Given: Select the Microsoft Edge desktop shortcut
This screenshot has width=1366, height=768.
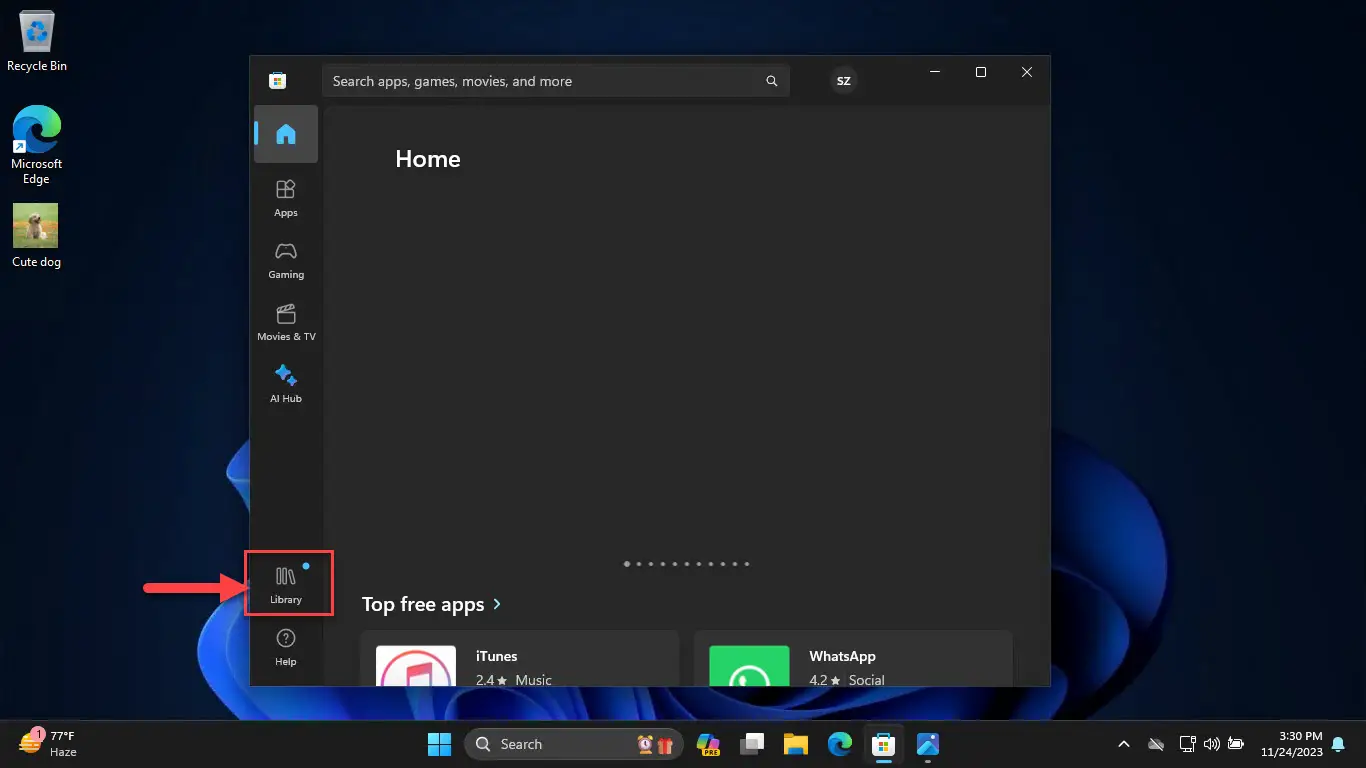Looking at the screenshot, I should point(37,145).
